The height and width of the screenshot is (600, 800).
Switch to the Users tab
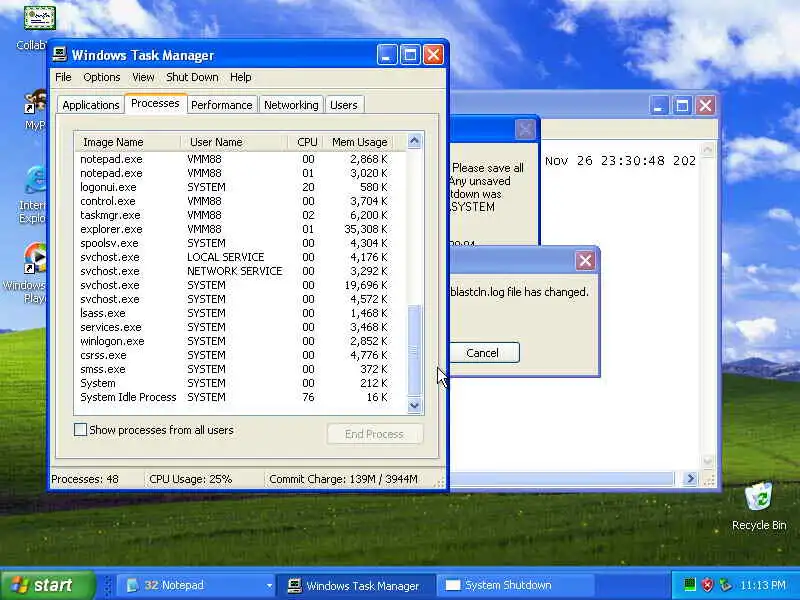(343, 105)
